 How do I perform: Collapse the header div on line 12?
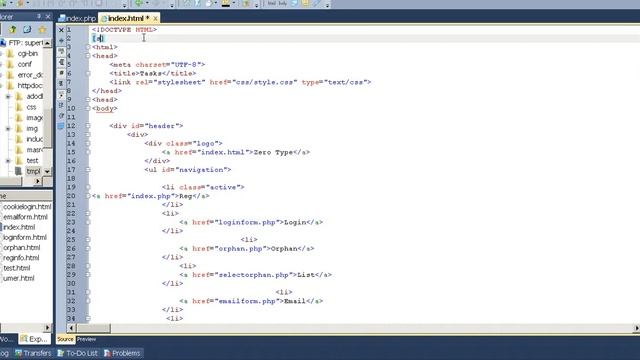click(x=88, y=126)
